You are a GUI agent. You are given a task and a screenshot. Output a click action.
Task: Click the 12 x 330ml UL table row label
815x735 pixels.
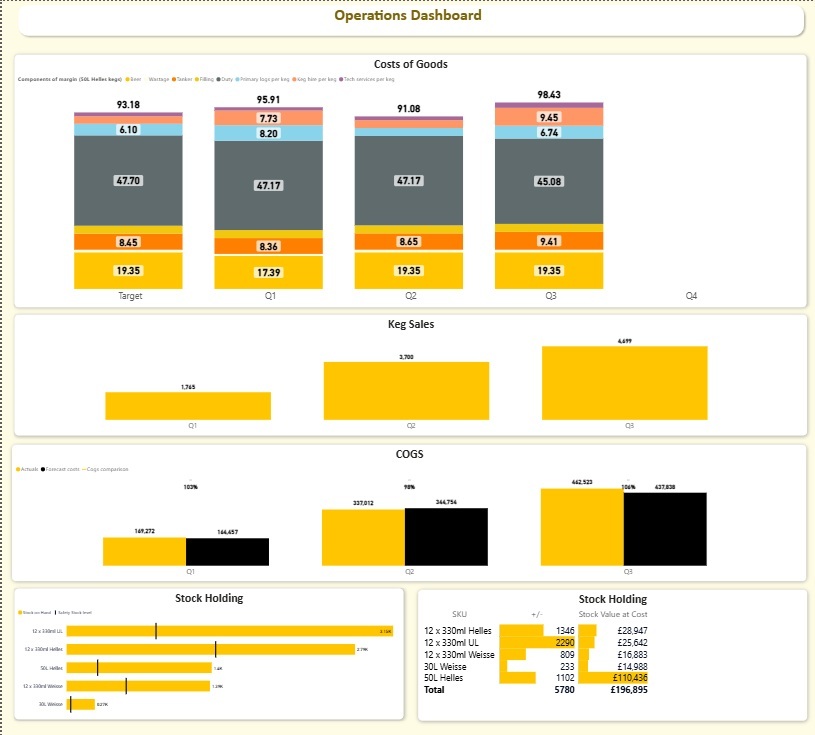(x=451, y=642)
